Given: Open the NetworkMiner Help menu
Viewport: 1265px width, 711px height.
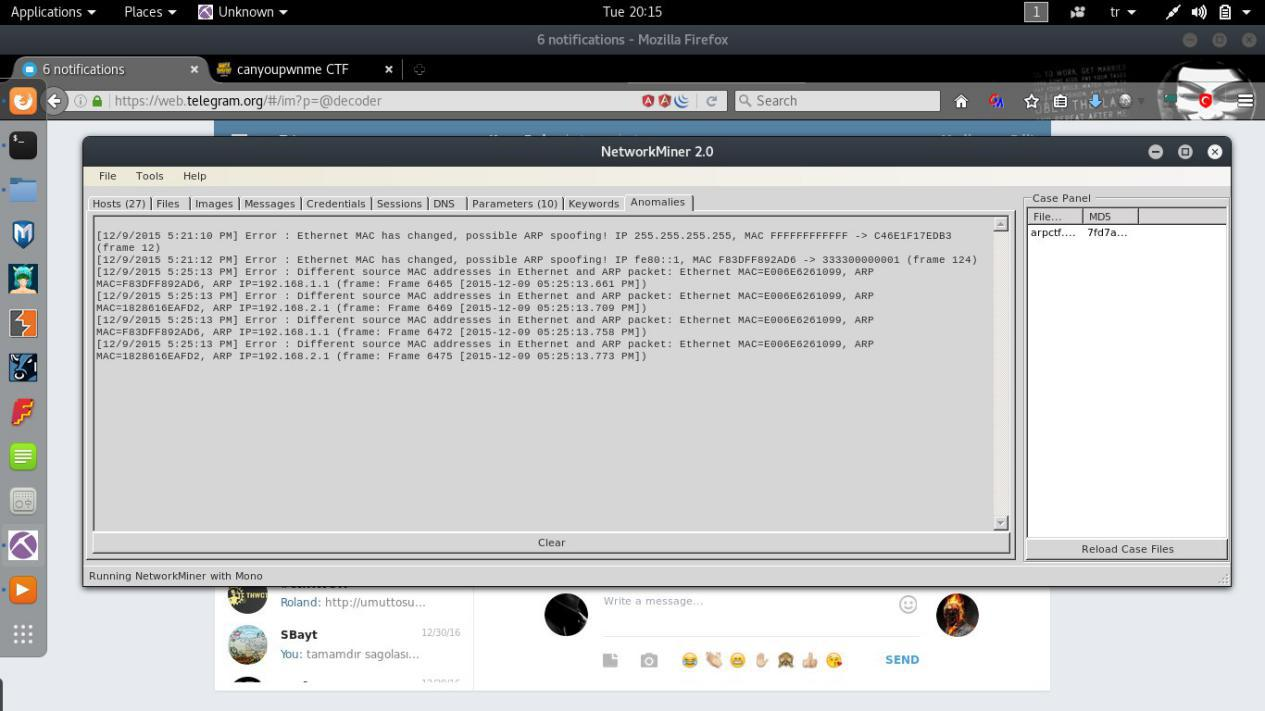Looking at the screenshot, I should coord(194,176).
